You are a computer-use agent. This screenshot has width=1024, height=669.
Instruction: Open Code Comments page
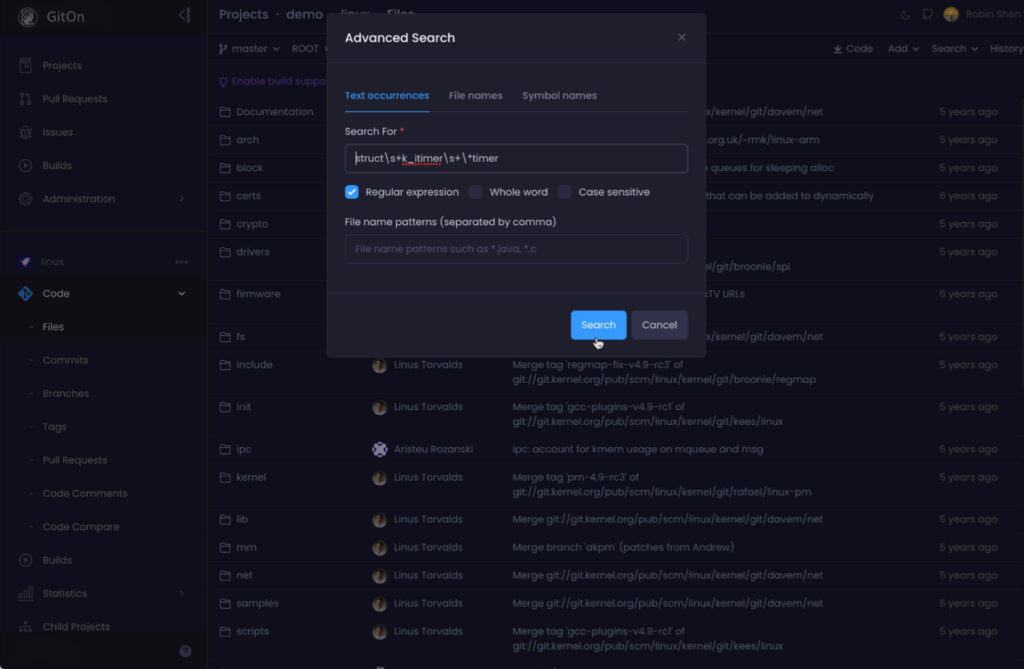85,493
